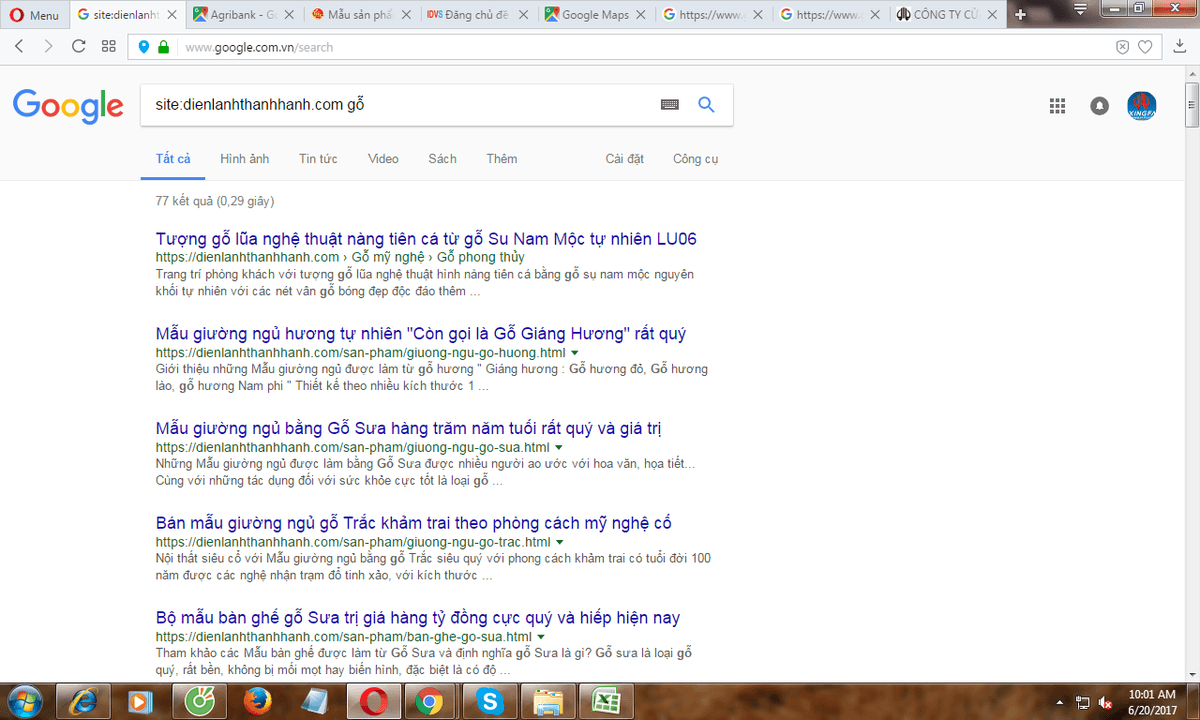Screen dimensions: 1200x720
Task: Open Skype from taskbar
Action: click(x=489, y=701)
